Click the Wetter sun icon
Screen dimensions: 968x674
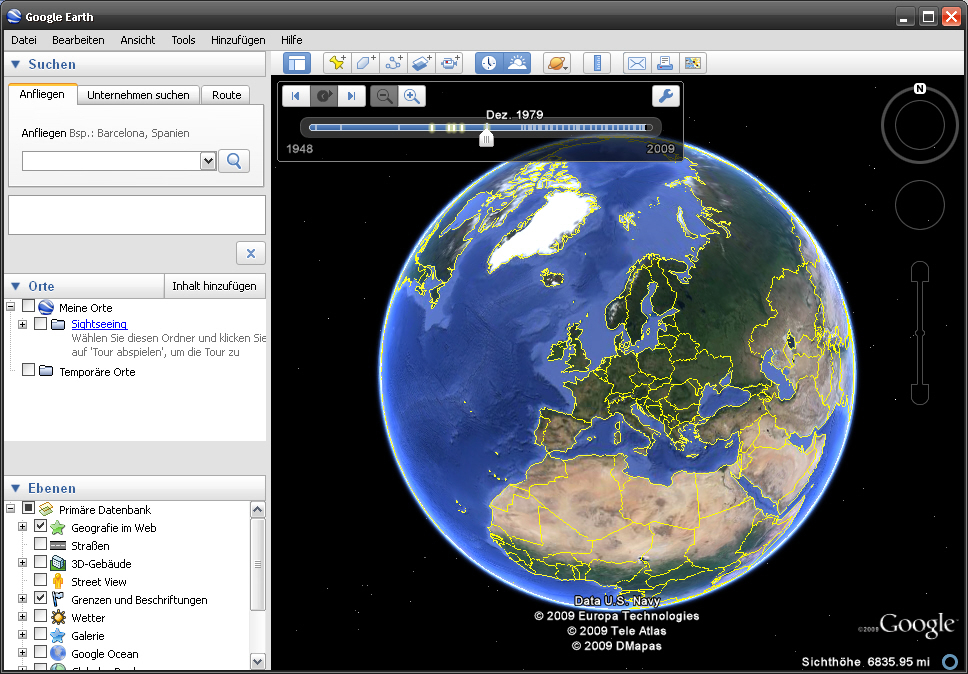(57, 617)
